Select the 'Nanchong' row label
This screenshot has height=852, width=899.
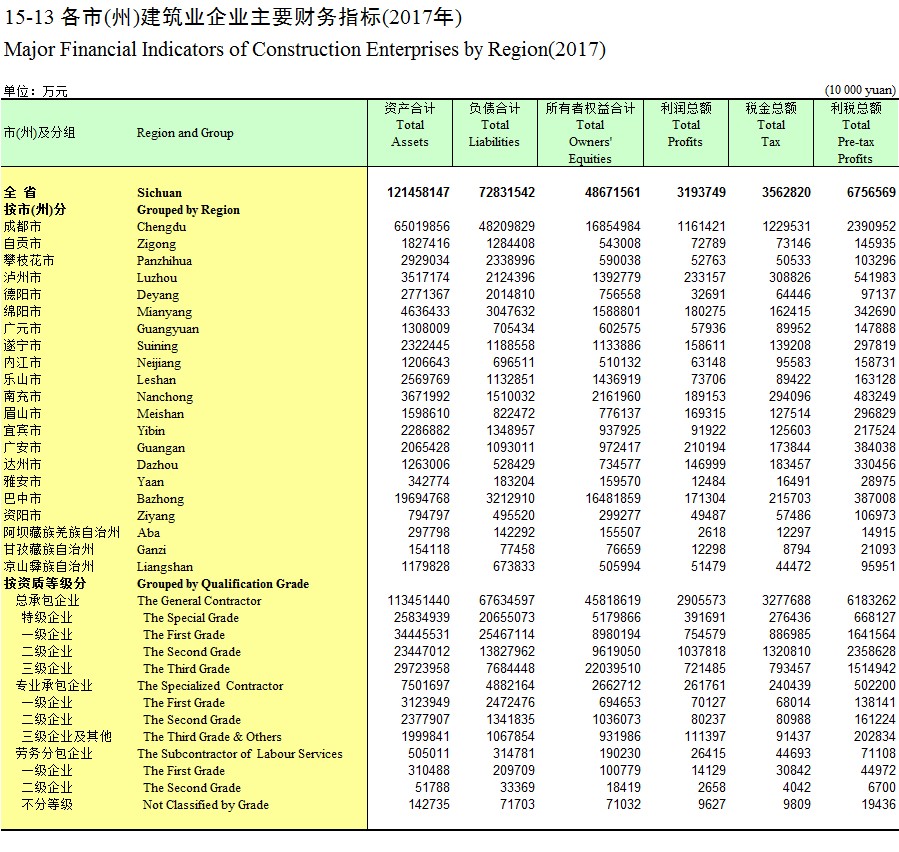click(165, 397)
